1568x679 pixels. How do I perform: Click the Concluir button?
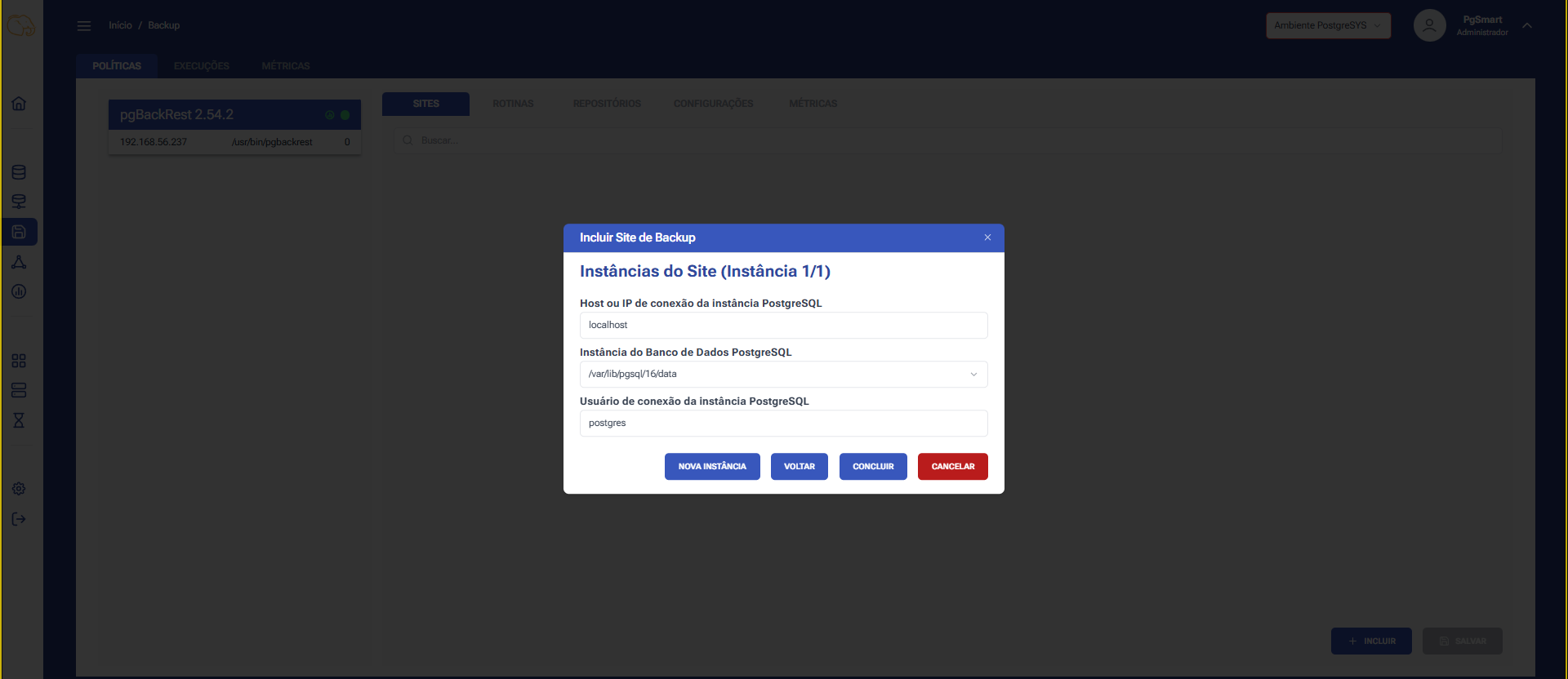tap(873, 467)
